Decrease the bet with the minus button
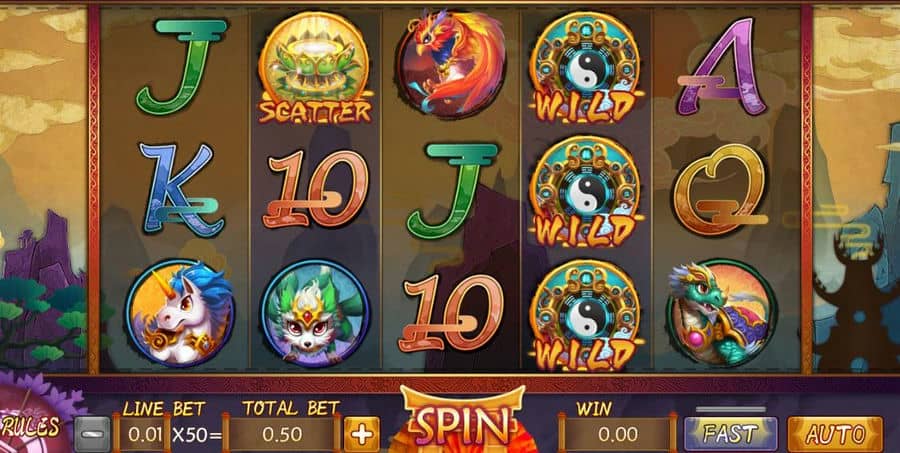Screen dimensions: 900x453 (x=92, y=433)
